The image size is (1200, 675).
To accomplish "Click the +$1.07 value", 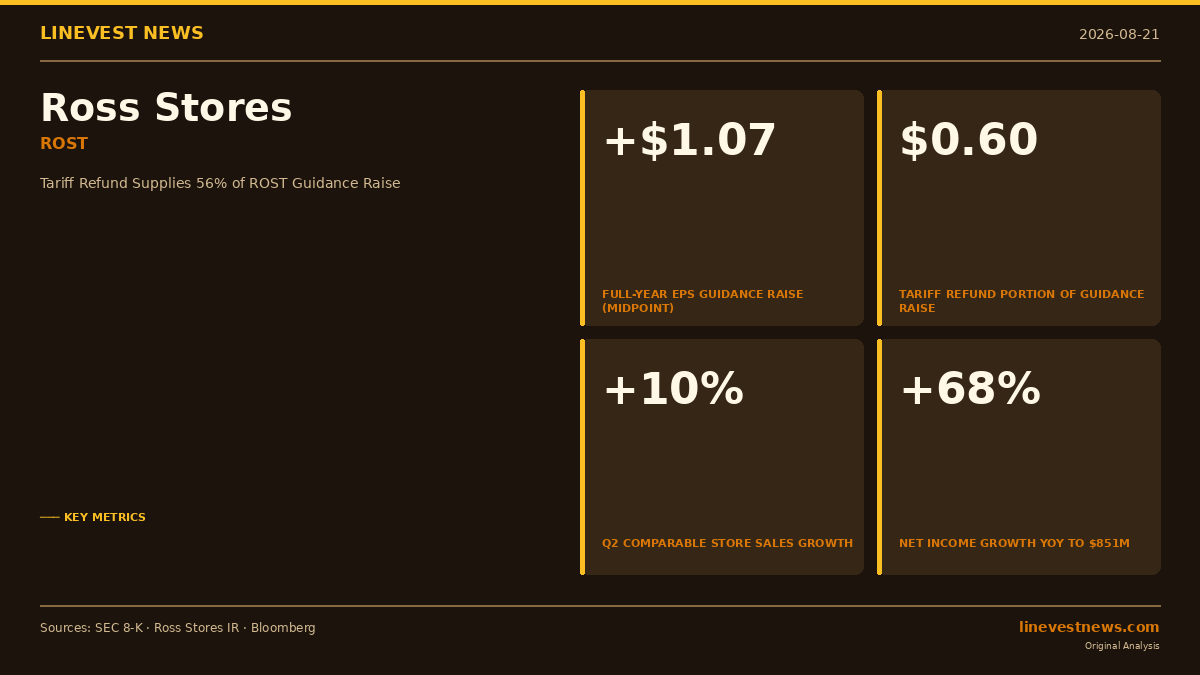I will 689,141.
